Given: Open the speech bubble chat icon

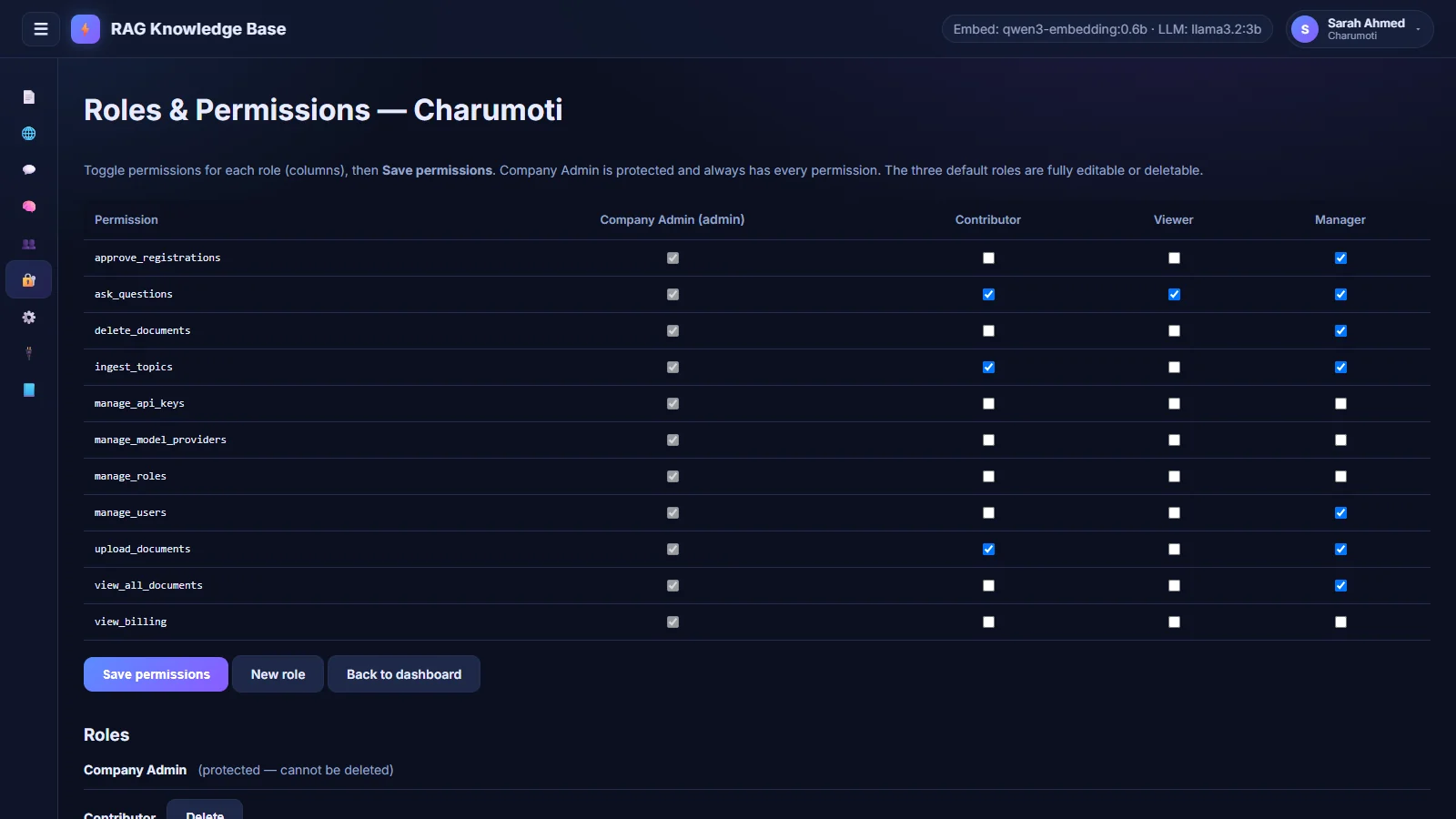Looking at the screenshot, I should click(x=29, y=170).
